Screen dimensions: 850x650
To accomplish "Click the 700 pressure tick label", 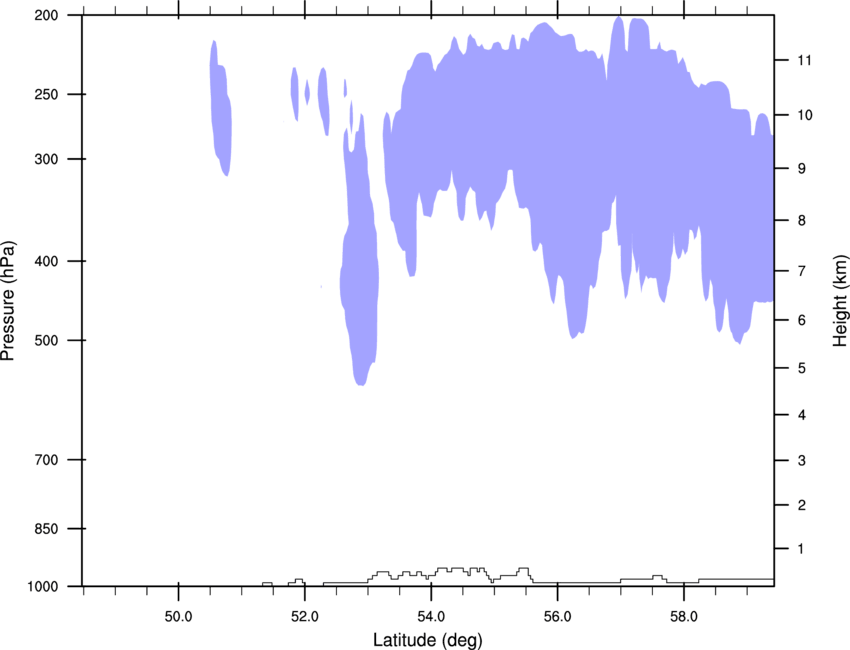I will point(46,460).
